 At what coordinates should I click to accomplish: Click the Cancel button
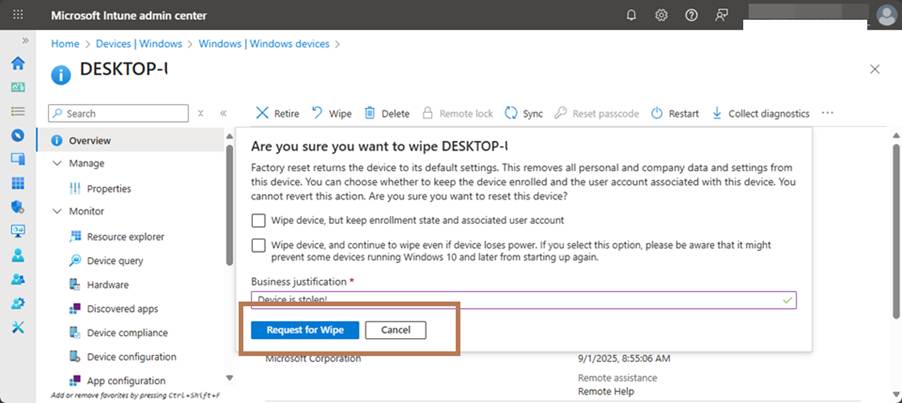[x=395, y=330]
